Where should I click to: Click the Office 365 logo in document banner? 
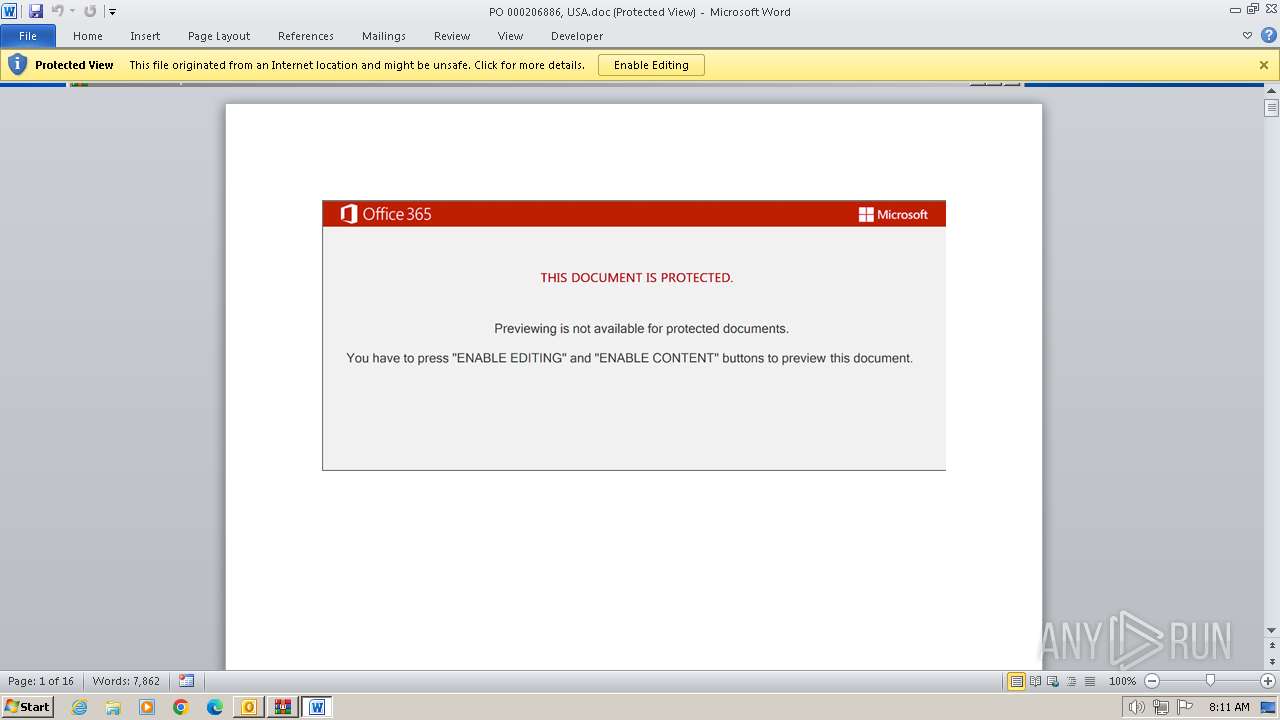[386, 214]
